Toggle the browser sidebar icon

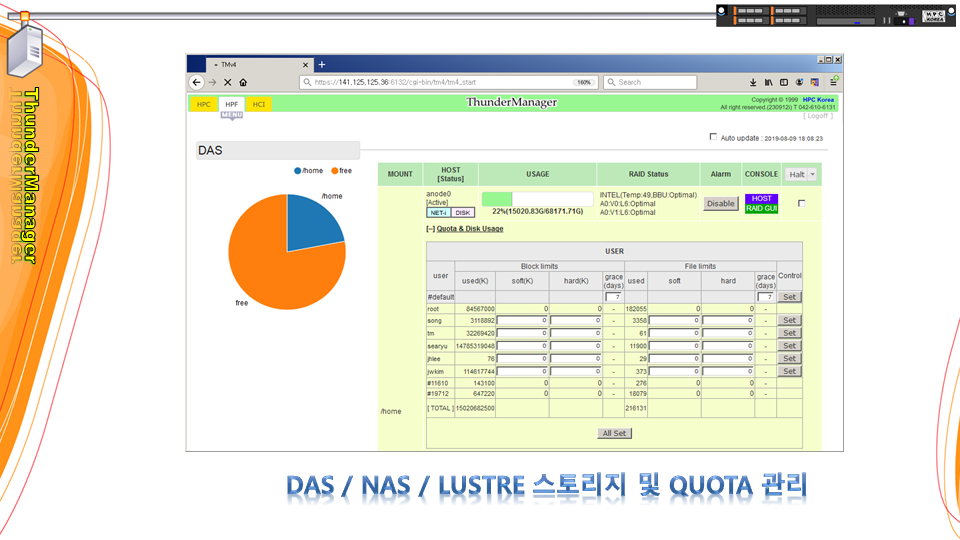(784, 82)
